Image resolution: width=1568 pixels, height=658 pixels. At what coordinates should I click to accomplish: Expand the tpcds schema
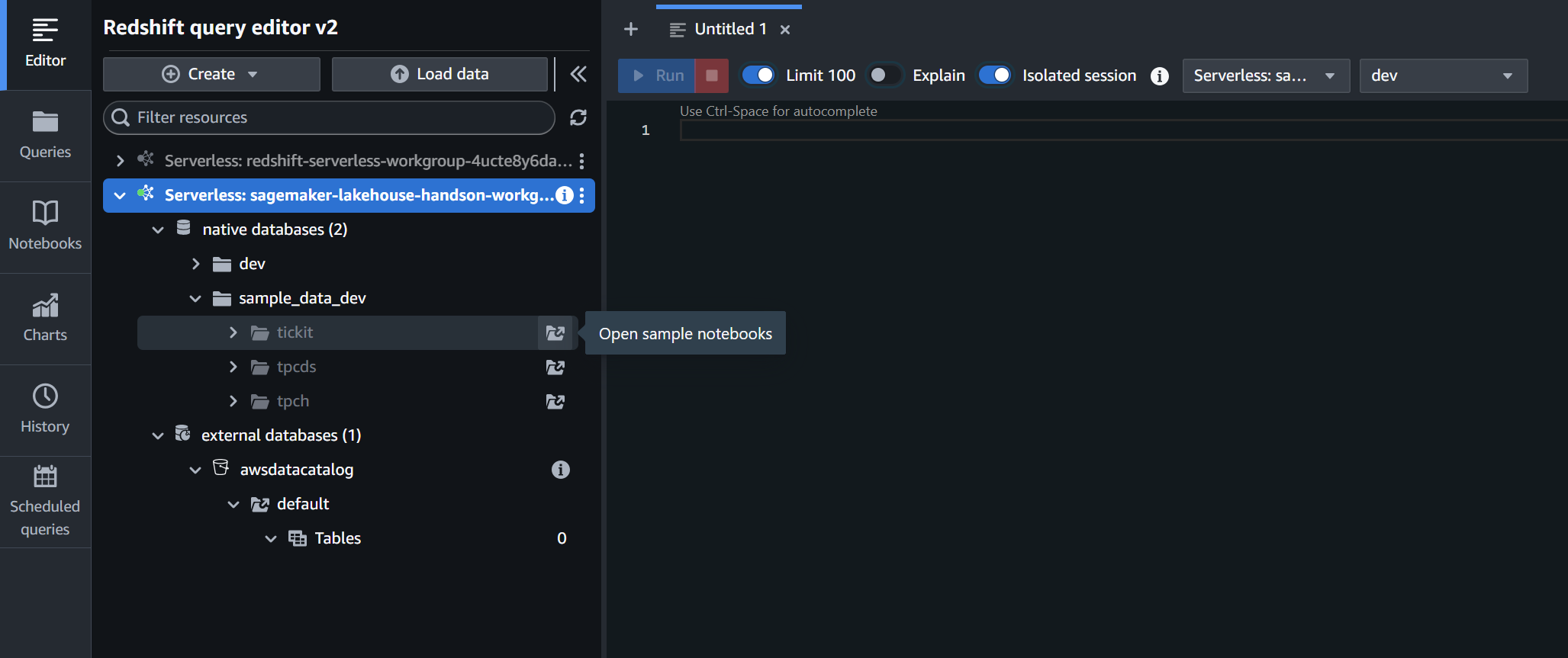(x=233, y=367)
